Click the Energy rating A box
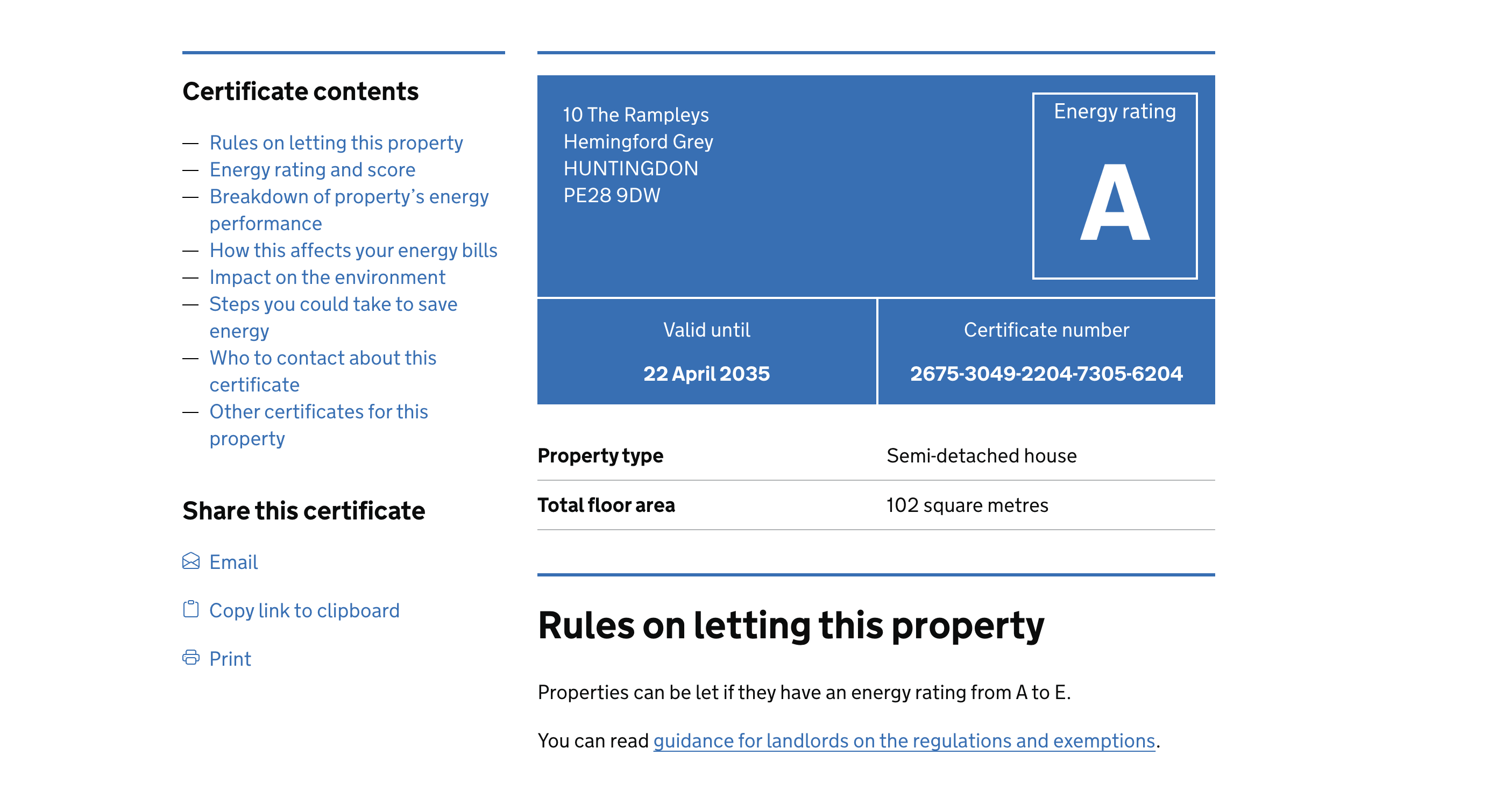Viewport: 1489px width, 812px height. coord(1115,186)
